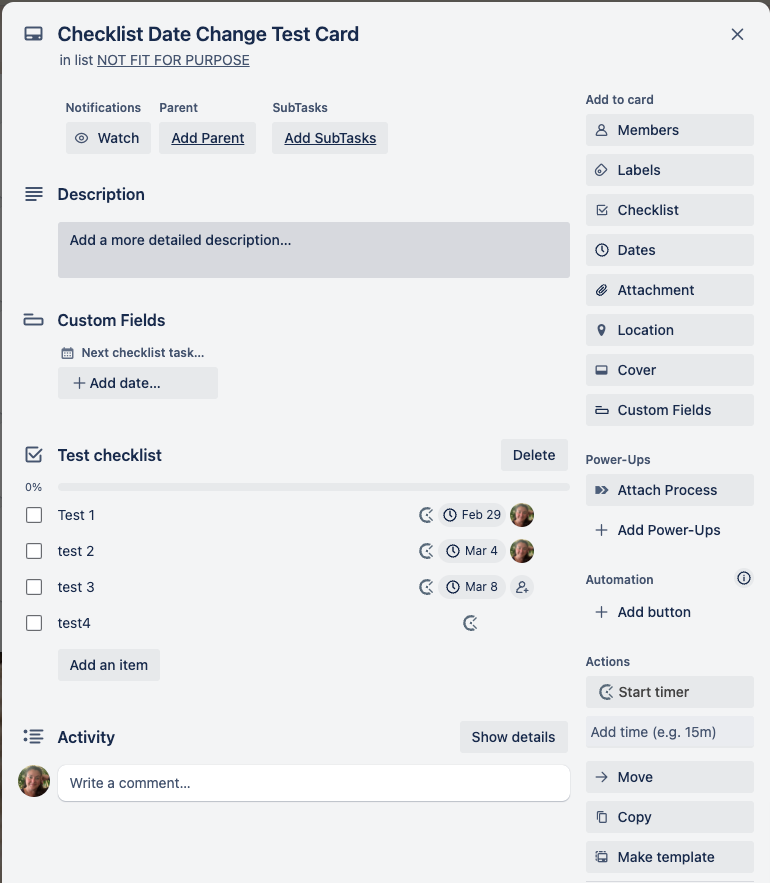The width and height of the screenshot is (770, 883).
Task: Start timer icon on Test 1 item
Action: pyautogui.click(x=426, y=515)
